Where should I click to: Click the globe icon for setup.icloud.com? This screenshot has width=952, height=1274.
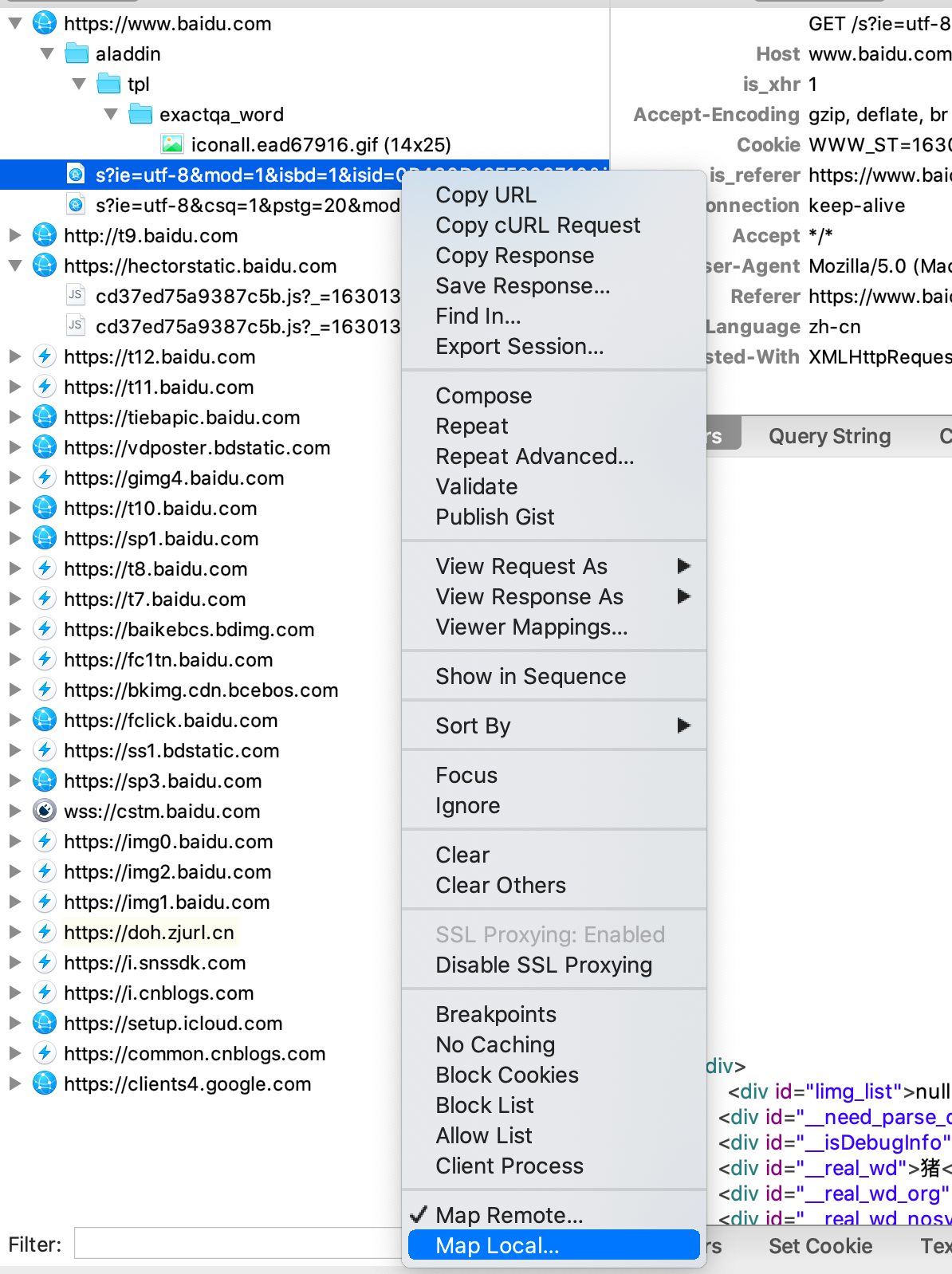point(45,1023)
